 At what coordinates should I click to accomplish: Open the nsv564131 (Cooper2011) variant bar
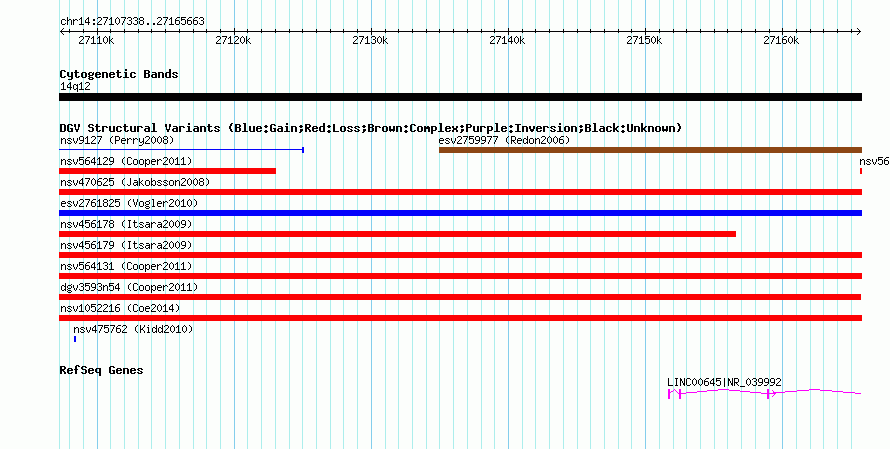(x=460, y=276)
